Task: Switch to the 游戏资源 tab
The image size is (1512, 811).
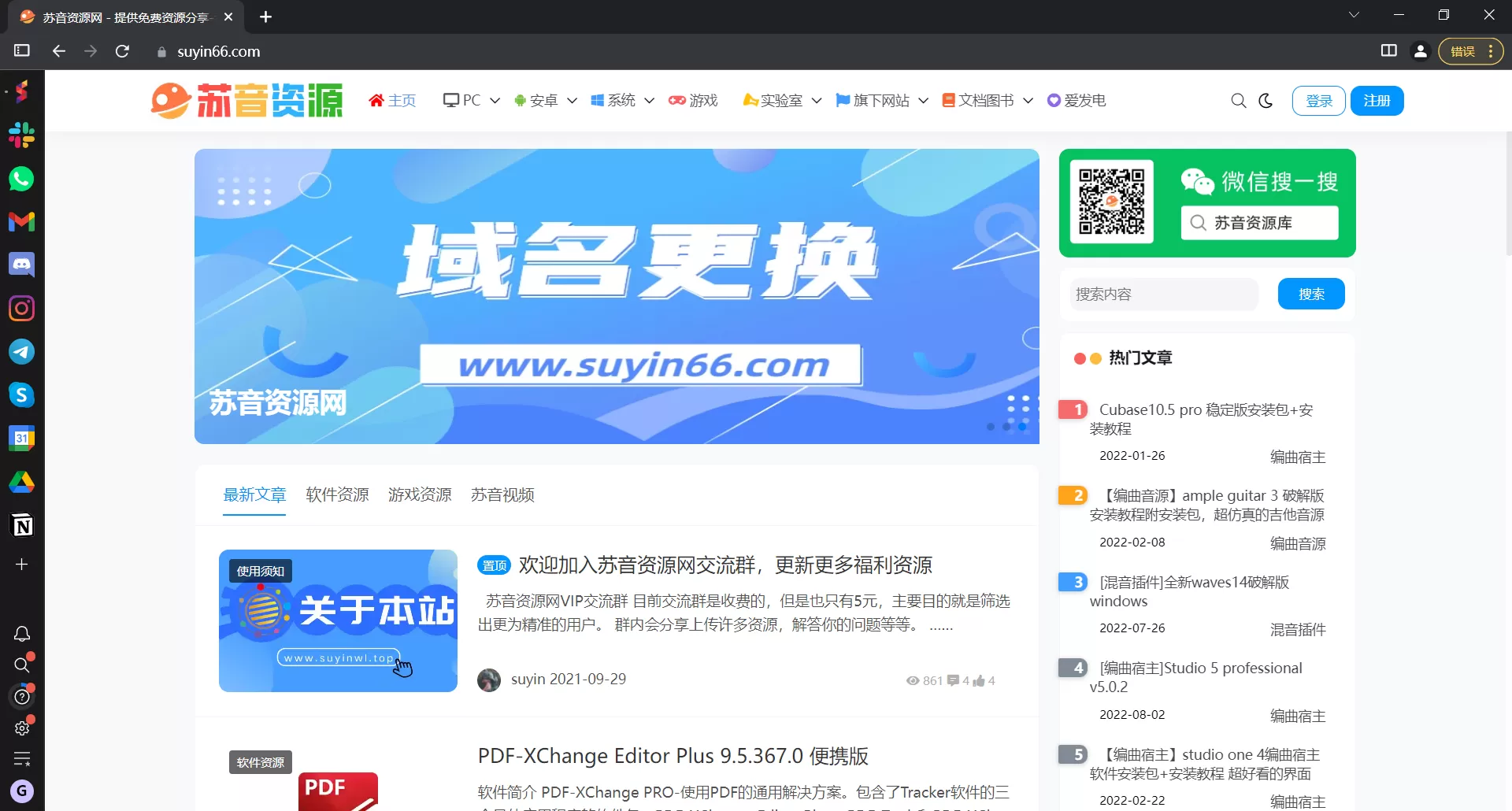Action: 419,495
